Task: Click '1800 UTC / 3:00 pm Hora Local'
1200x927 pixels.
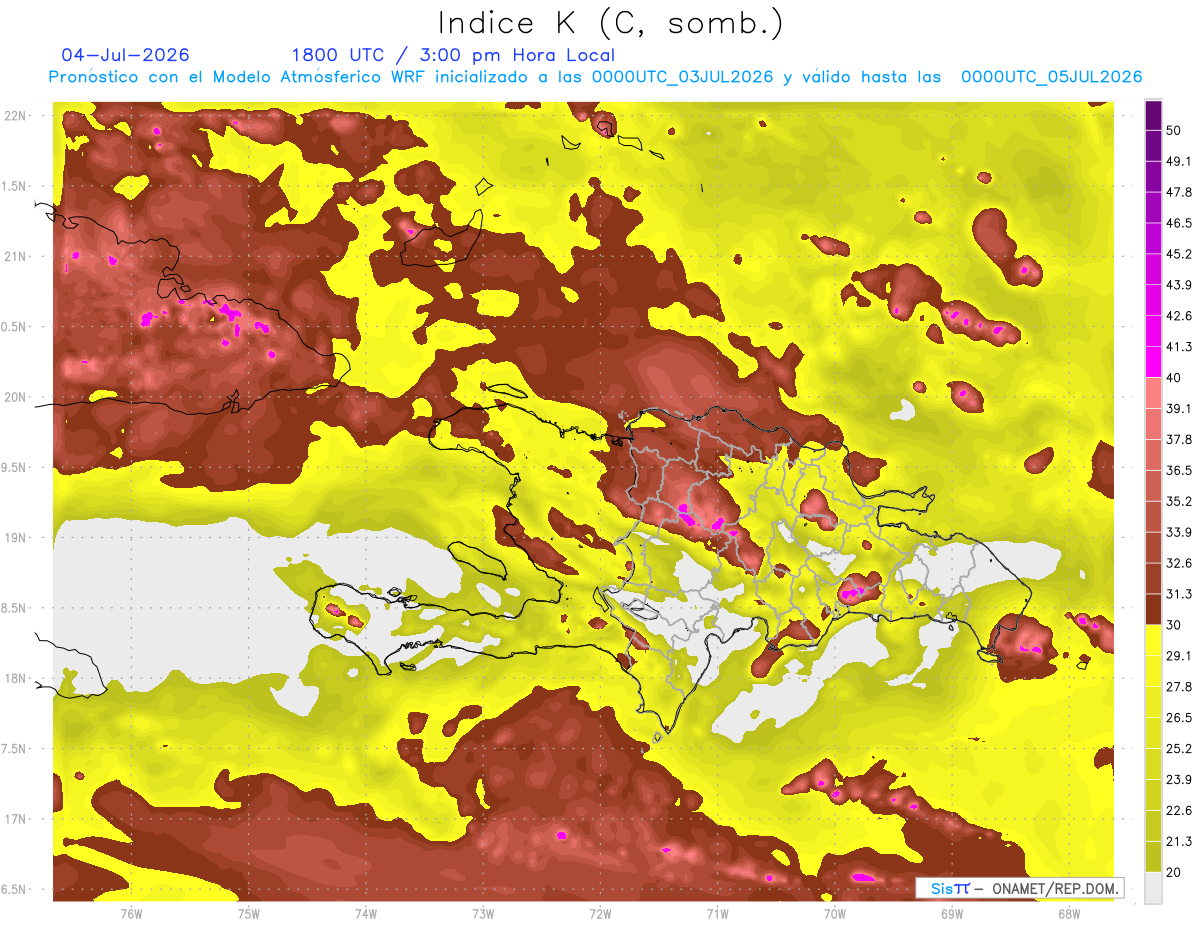Action: 453,55
